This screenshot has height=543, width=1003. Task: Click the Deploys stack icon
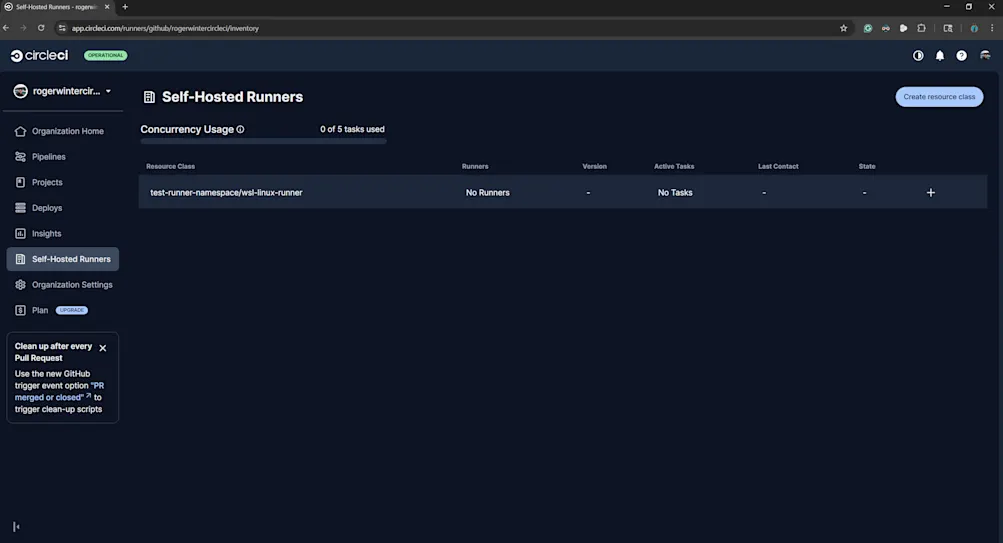click(20, 208)
